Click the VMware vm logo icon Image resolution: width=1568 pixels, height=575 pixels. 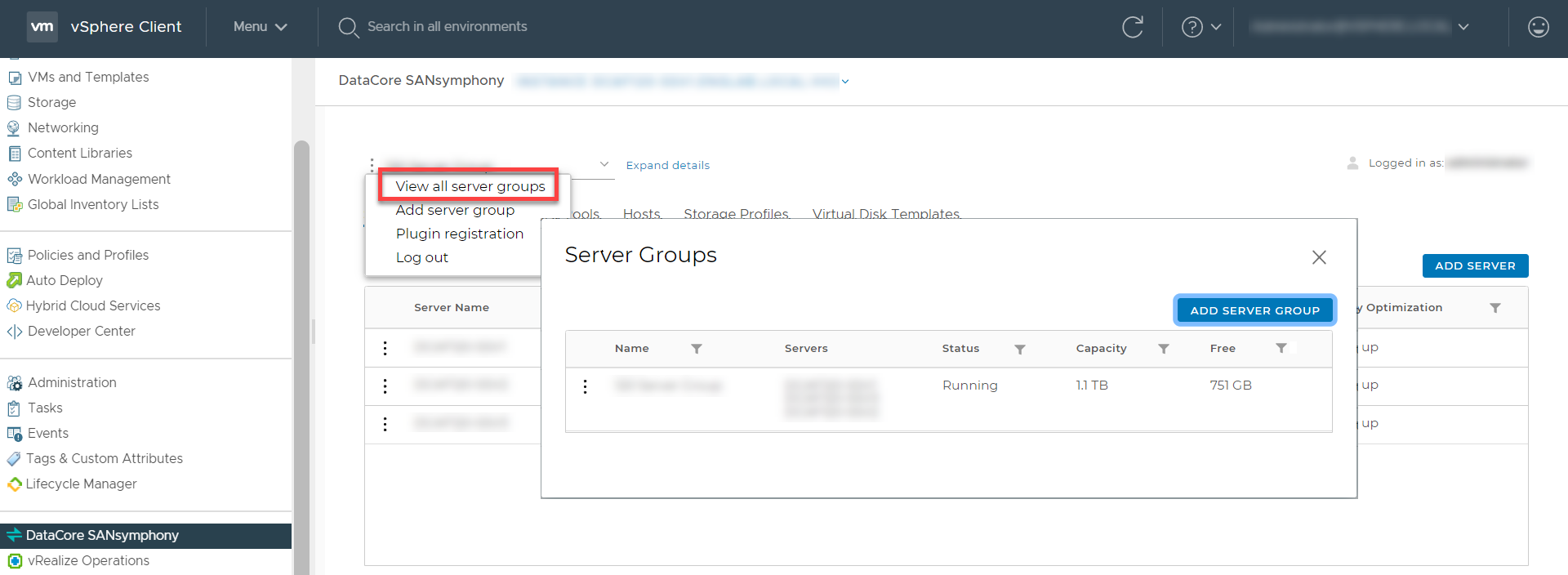42,26
